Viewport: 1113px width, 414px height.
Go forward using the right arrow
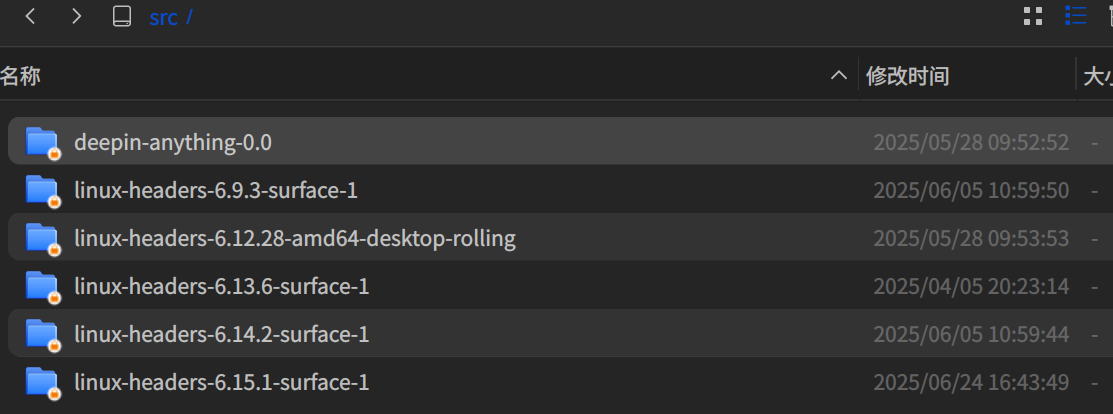coord(76,16)
